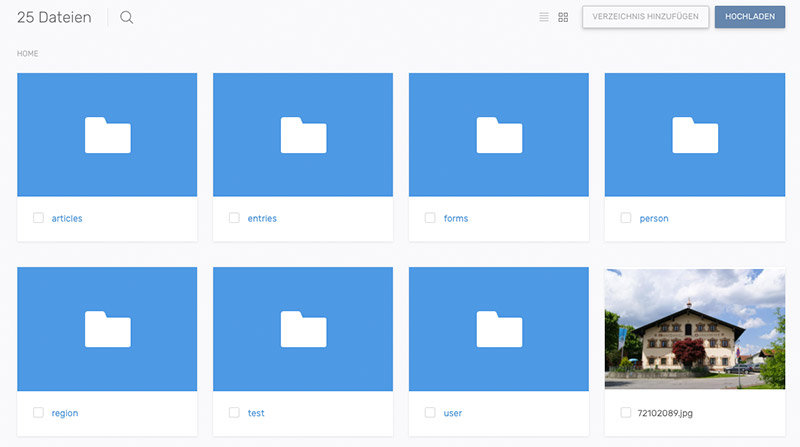Toggle the region folder checkbox

click(38, 412)
